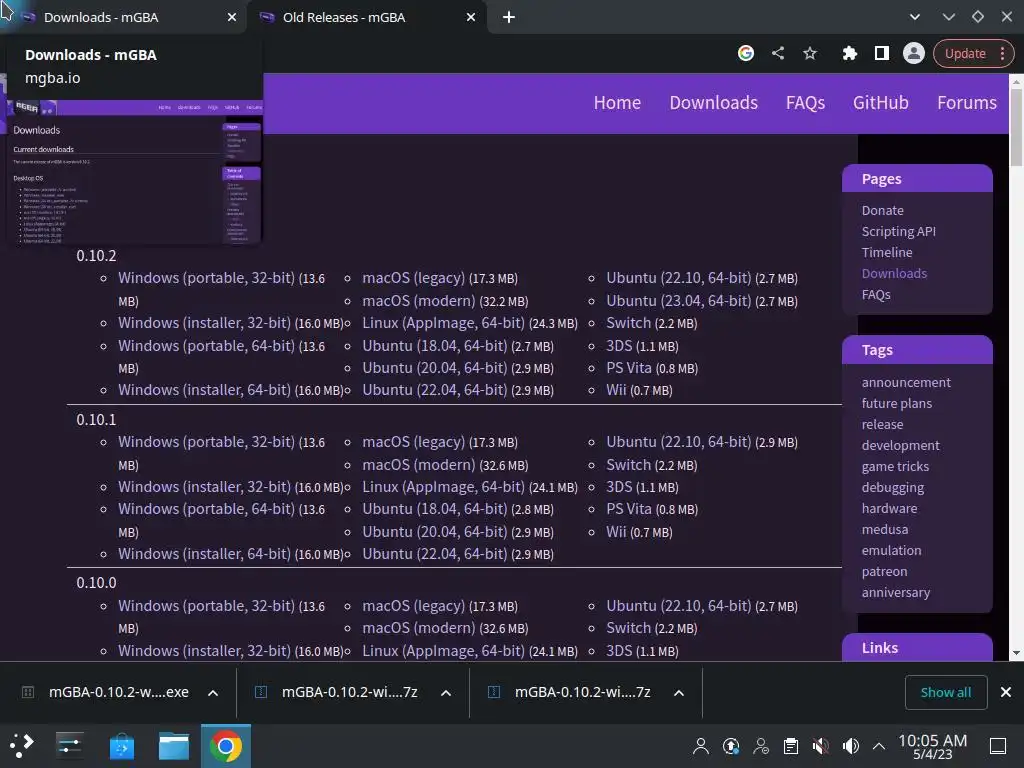Go to the Home nav link
This screenshot has width=1024, height=768.
click(x=617, y=103)
